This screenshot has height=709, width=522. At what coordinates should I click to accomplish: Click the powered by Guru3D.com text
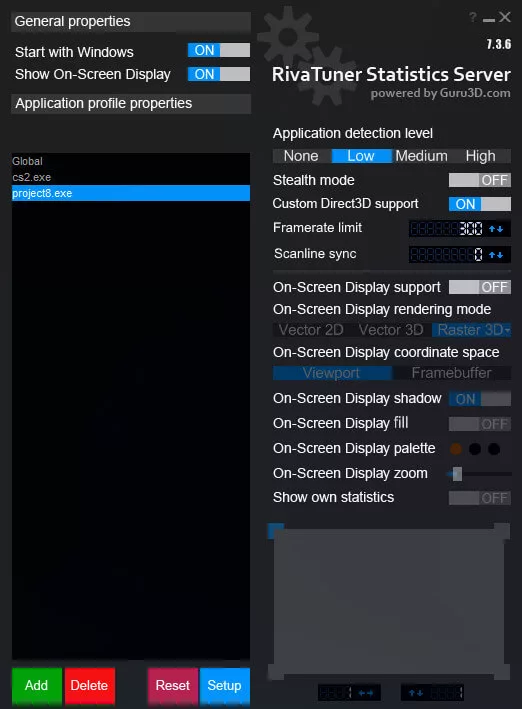tap(441, 93)
